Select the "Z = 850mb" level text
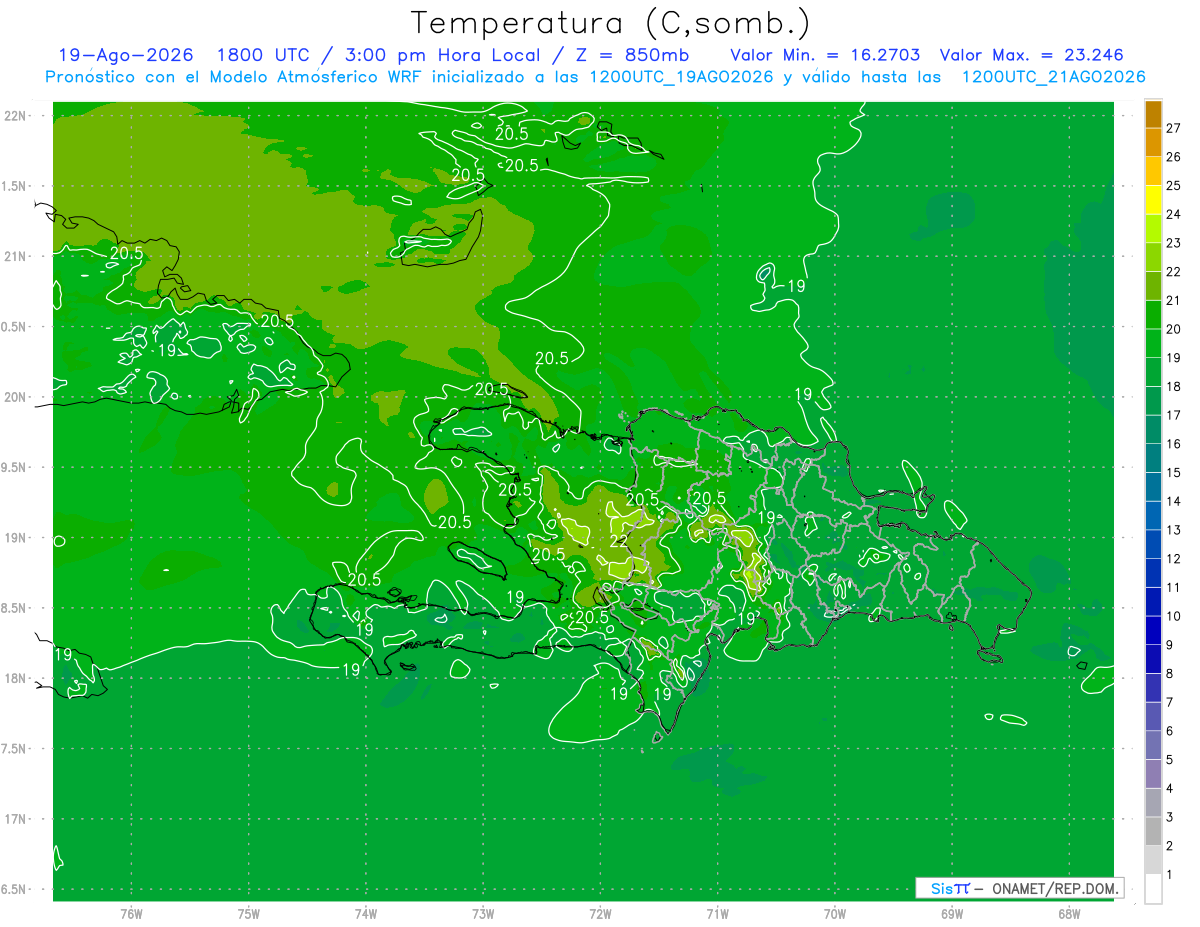 click(633, 55)
